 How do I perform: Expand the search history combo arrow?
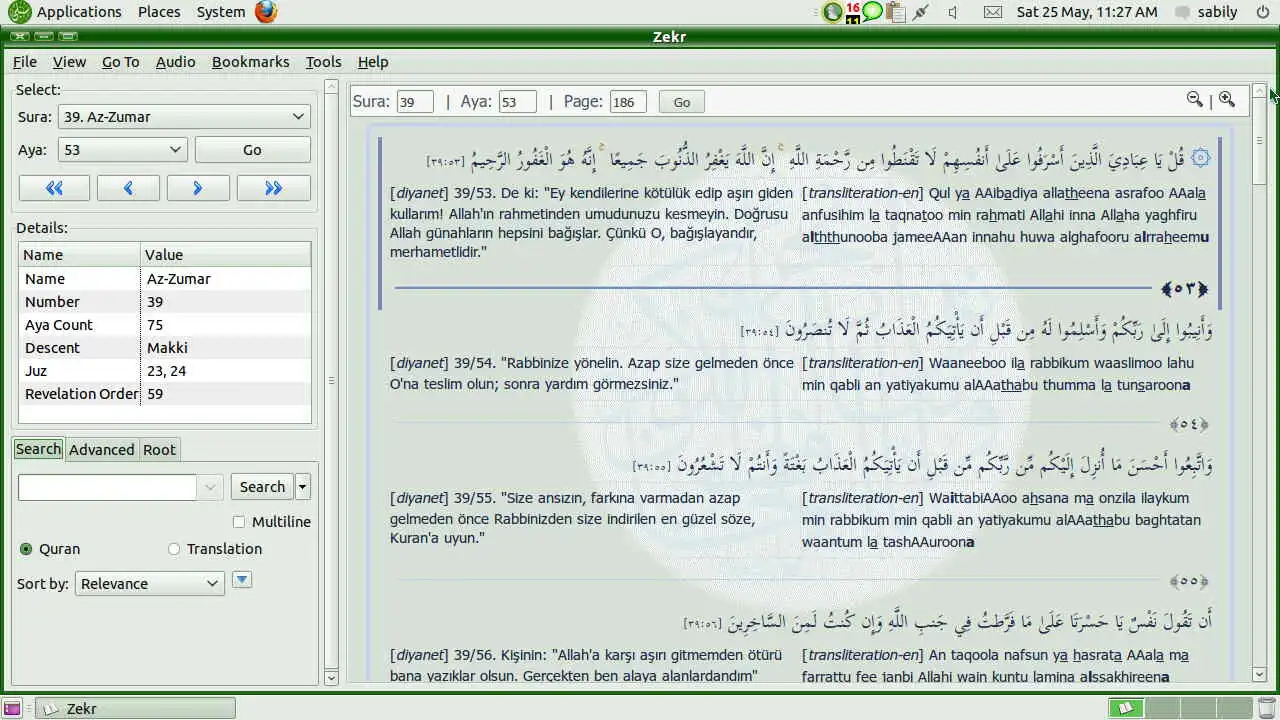click(210, 487)
